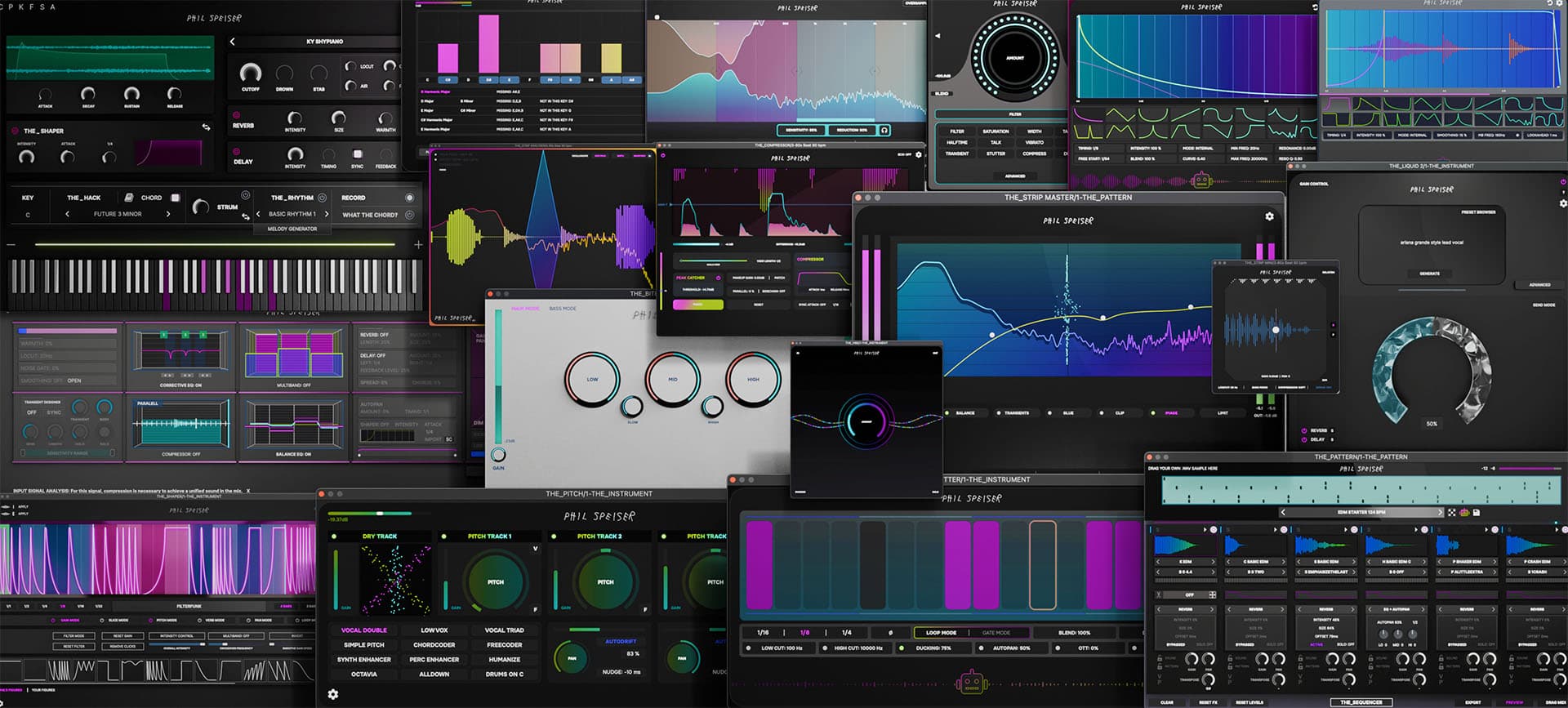Click swap arrows icon in THE_SHAPER panel

(x=206, y=127)
